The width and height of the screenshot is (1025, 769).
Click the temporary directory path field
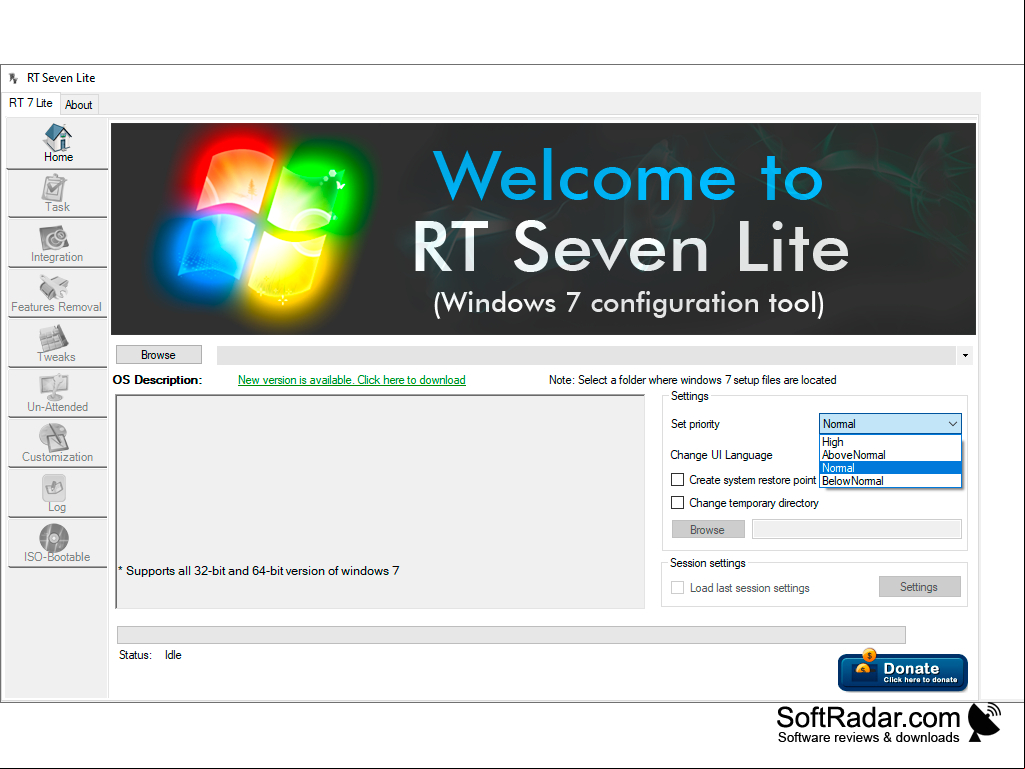[857, 530]
